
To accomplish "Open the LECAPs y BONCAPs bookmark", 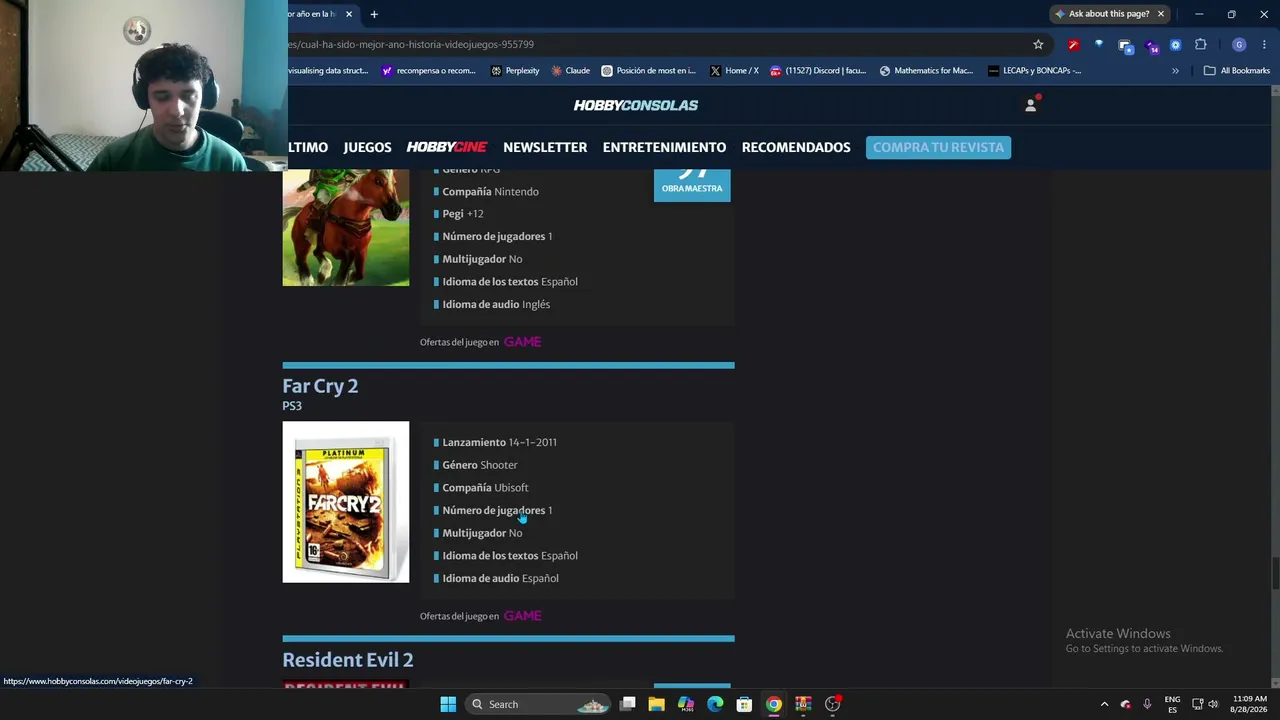I will pos(1034,71).
